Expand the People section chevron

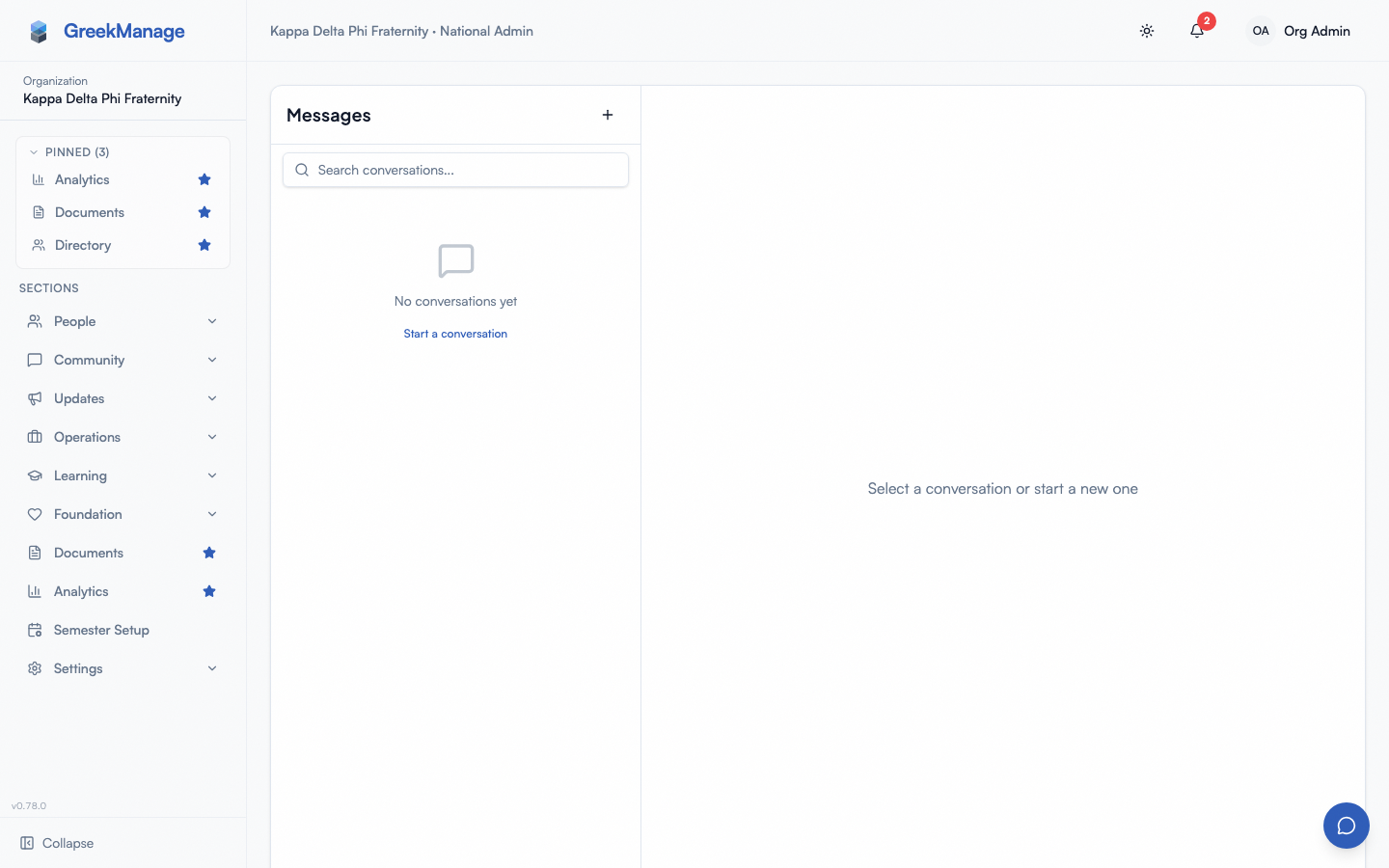pyautogui.click(x=212, y=321)
